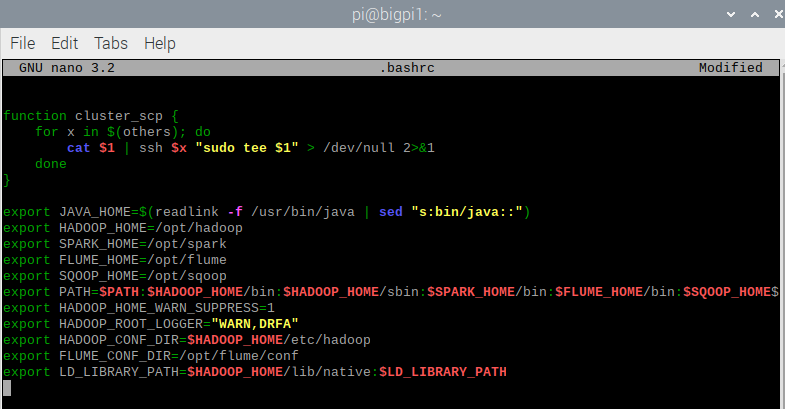Click the 'for x in $(others); do' line

click(x=123, y=132)
